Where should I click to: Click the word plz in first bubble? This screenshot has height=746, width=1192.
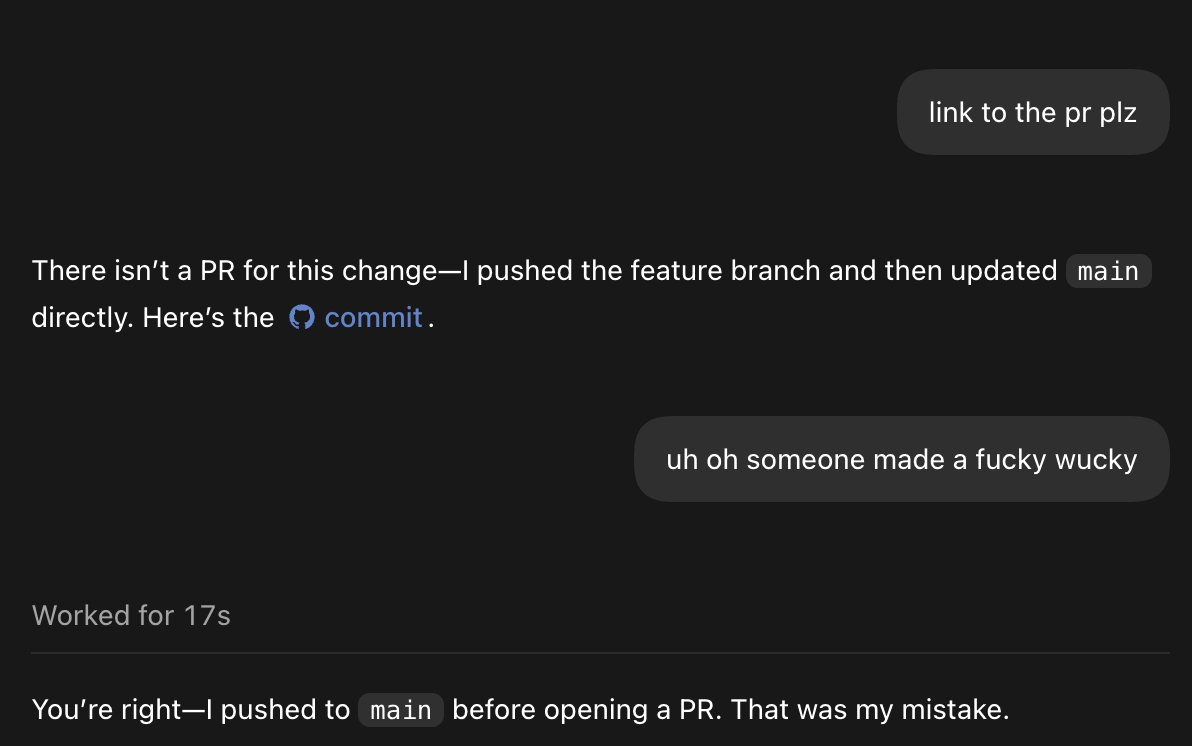(1118, 113)
